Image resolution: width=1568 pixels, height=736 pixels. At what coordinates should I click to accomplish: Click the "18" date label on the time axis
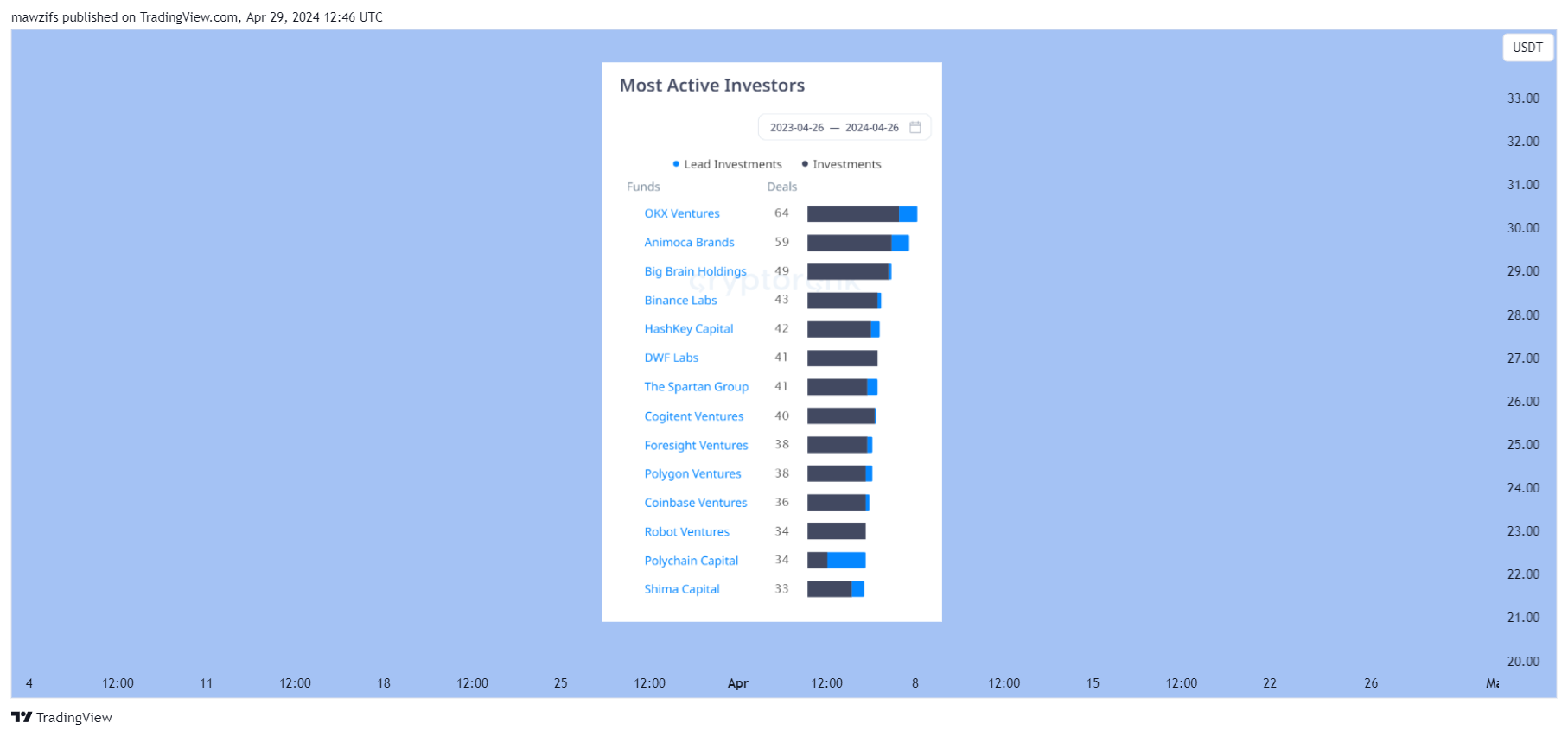click(x=384, y=683)
